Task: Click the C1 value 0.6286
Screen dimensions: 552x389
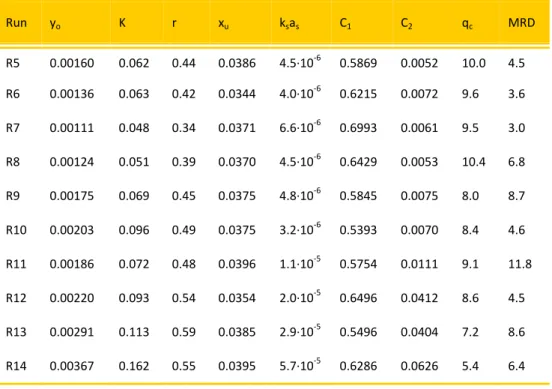Action: click(358, 366)
